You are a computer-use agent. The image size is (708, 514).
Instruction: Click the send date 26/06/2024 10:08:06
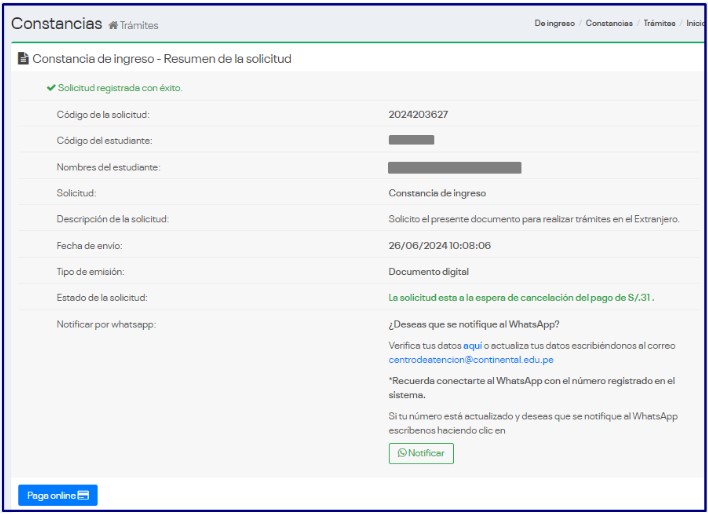click(x=439, y=245)
